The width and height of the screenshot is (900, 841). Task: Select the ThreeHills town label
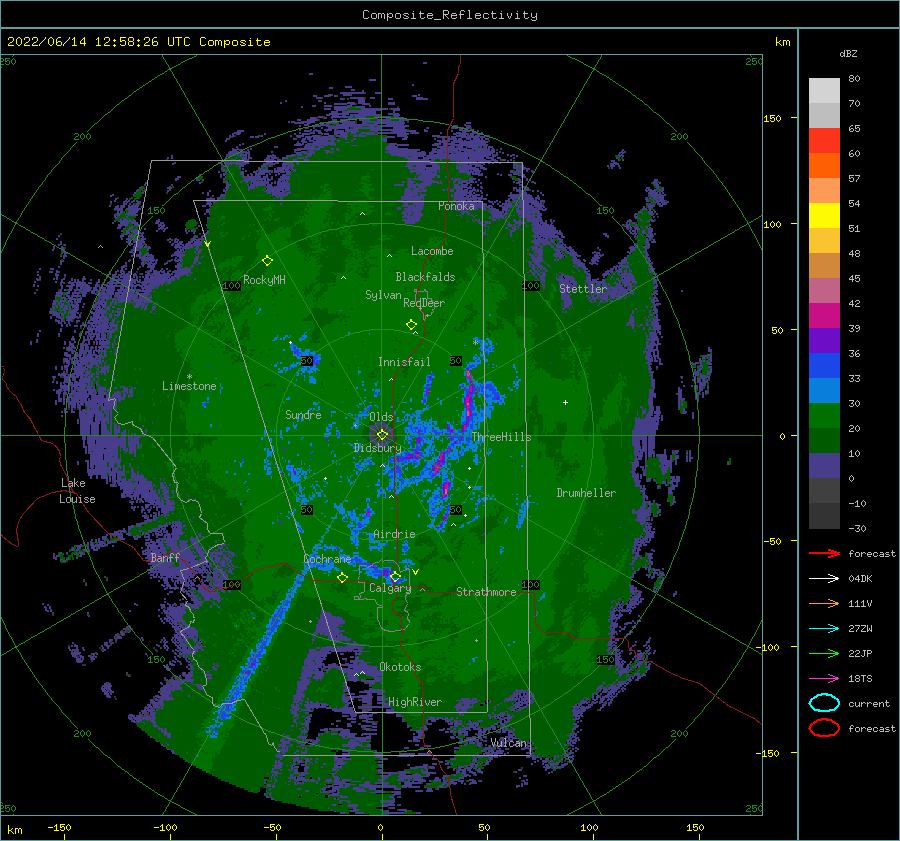501,437
